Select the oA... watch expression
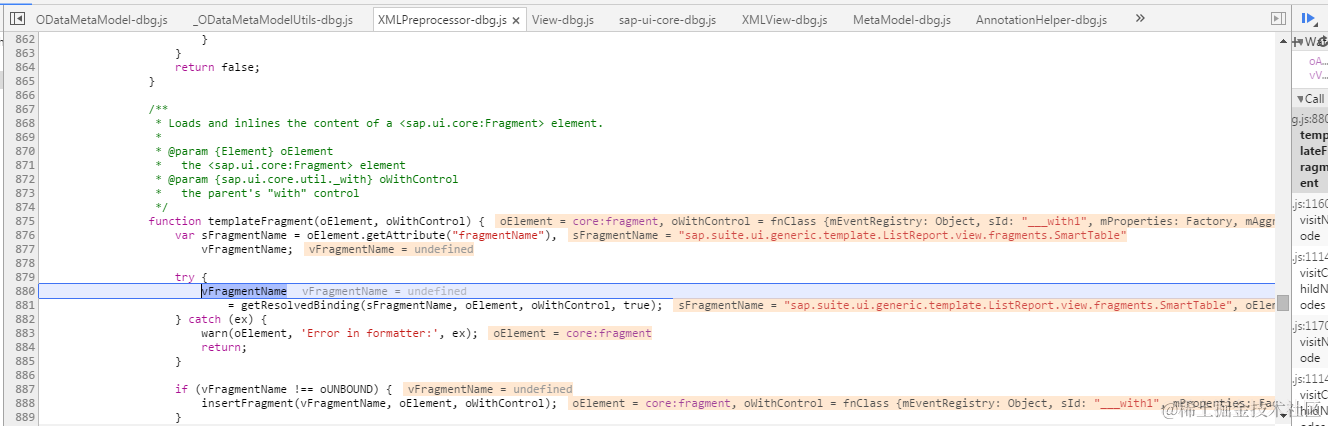Image resolution: width=1328 pixels, height=426 pixels. click(1317, 61)
